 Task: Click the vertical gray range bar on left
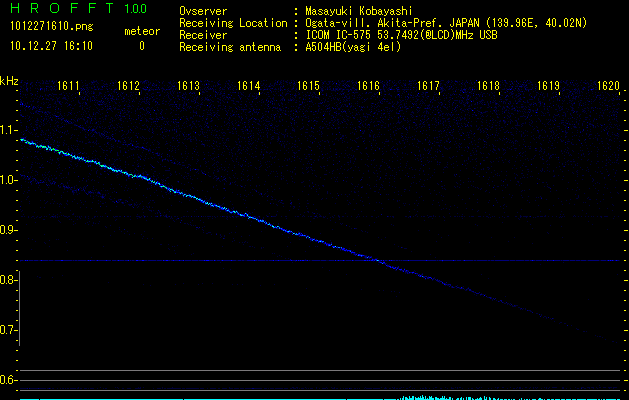point(20,308)
